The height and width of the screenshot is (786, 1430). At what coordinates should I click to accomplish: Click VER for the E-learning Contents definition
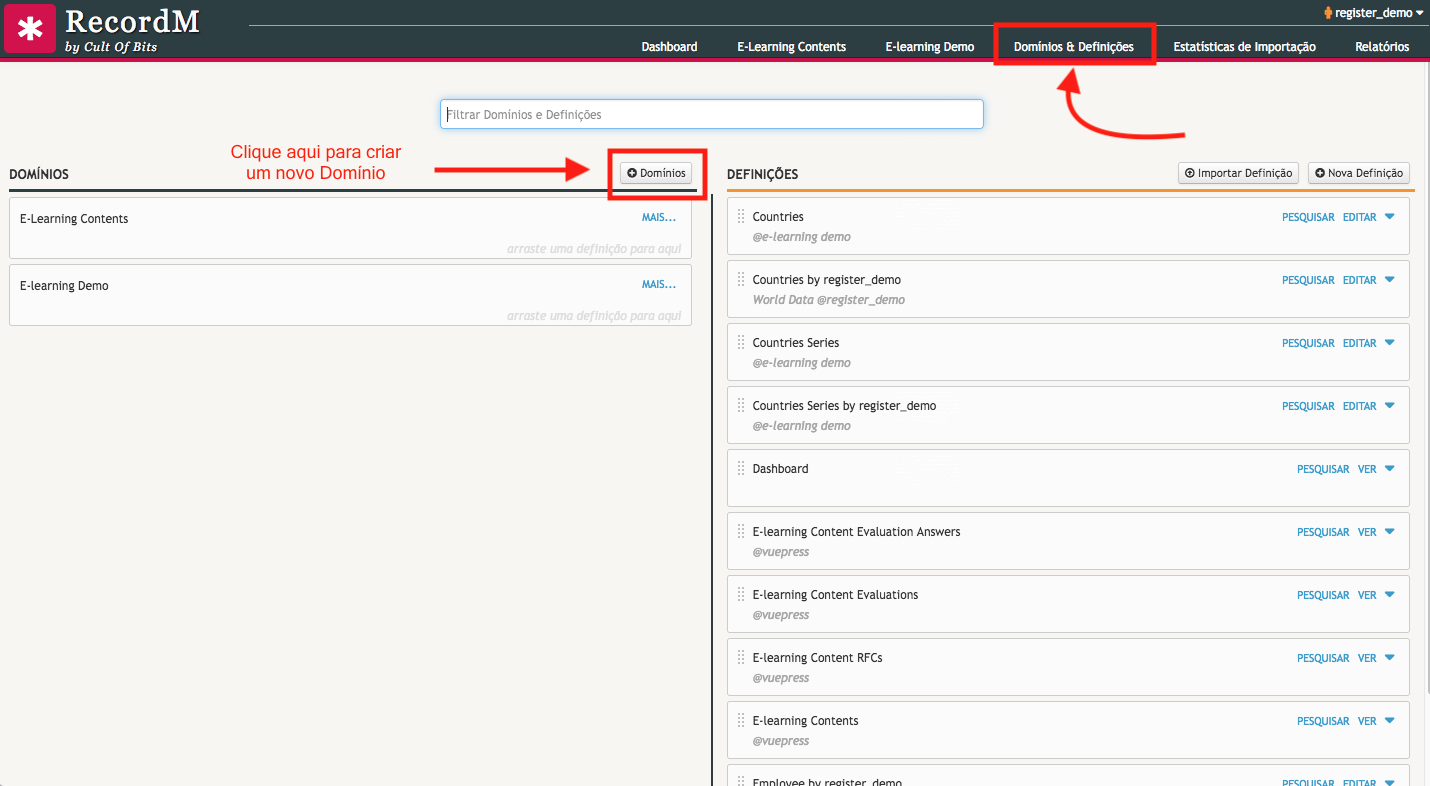(x=1367, y=721)
